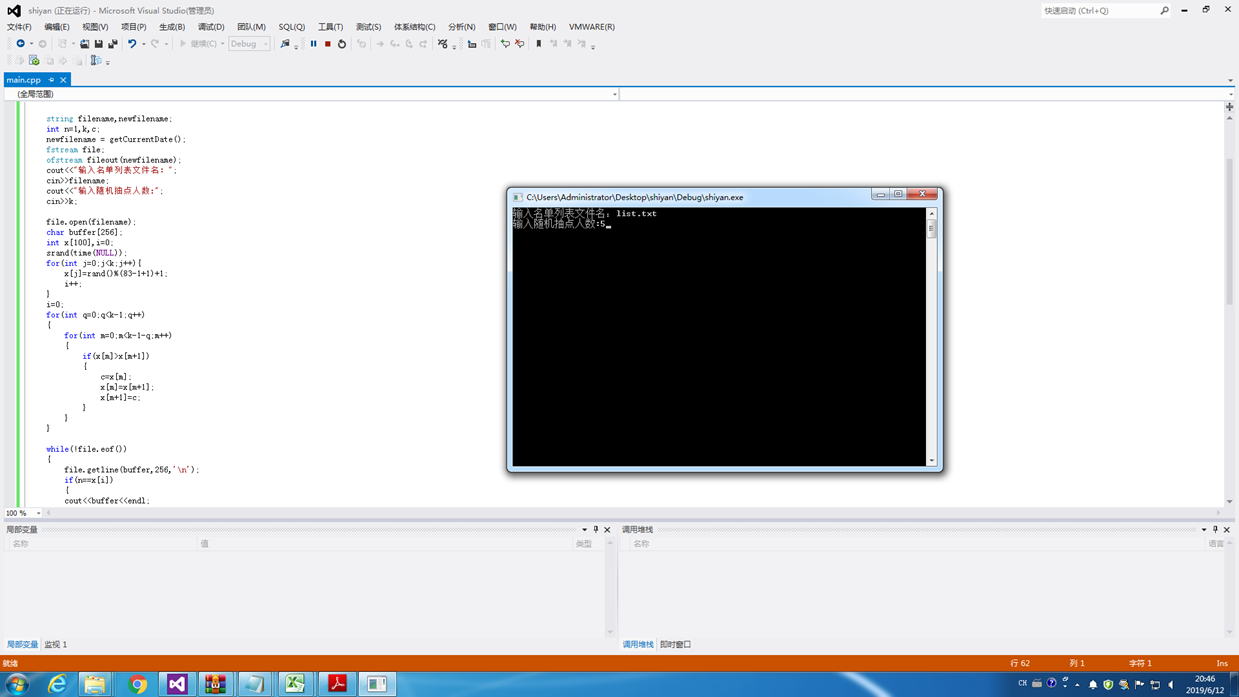Open the editor zoom 100% dropdown
This screenshot has height=697, width=1239.
point(38,513)
